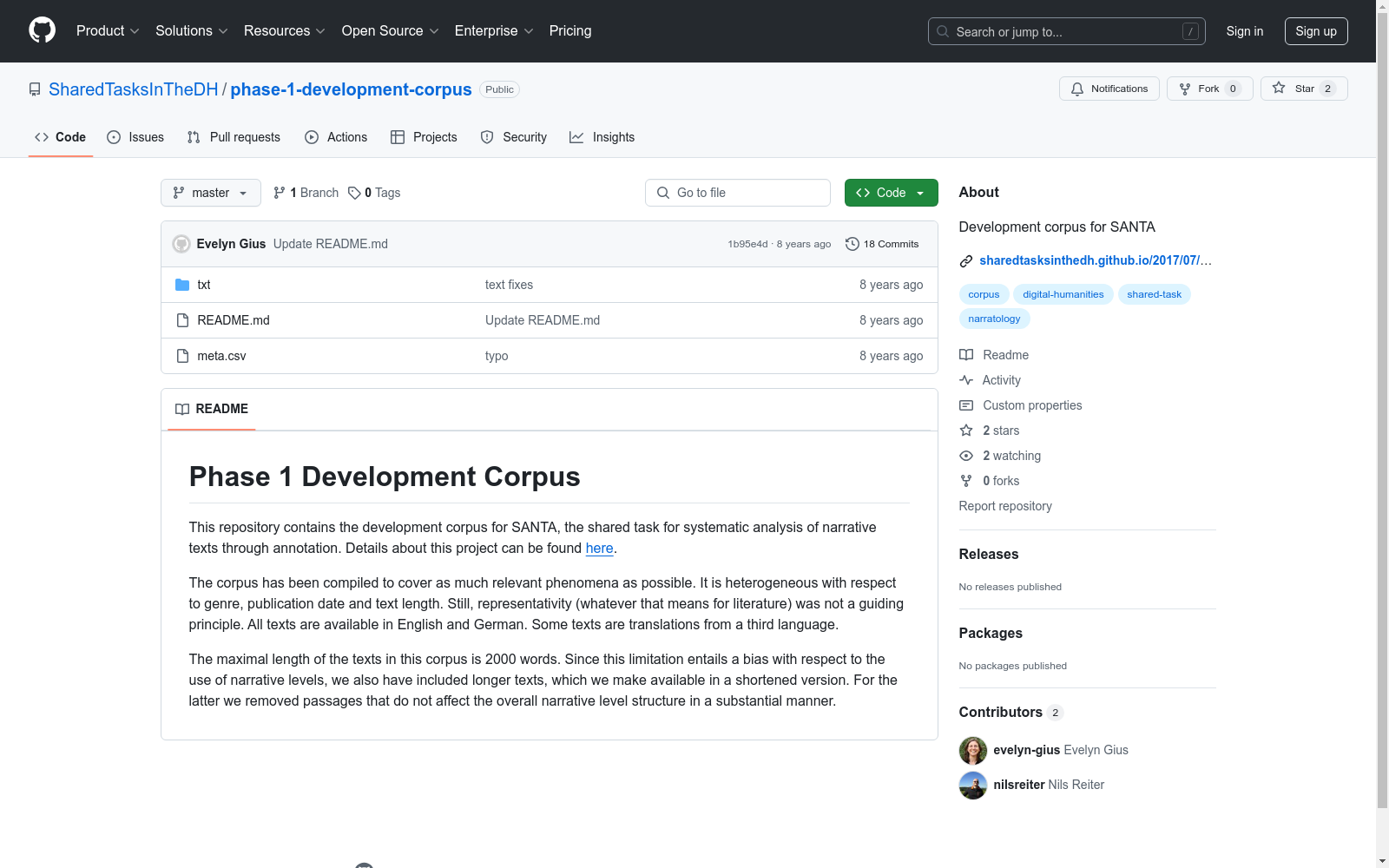Click the corpus topic tag

tap(984, 294)
